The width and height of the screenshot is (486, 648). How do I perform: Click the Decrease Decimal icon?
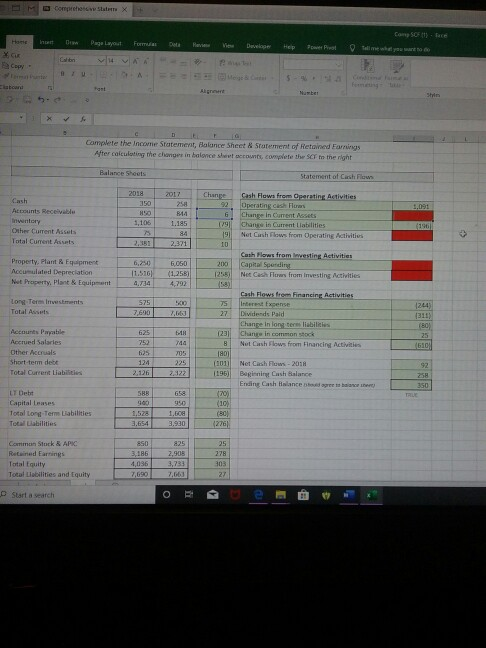coord(338,79)
